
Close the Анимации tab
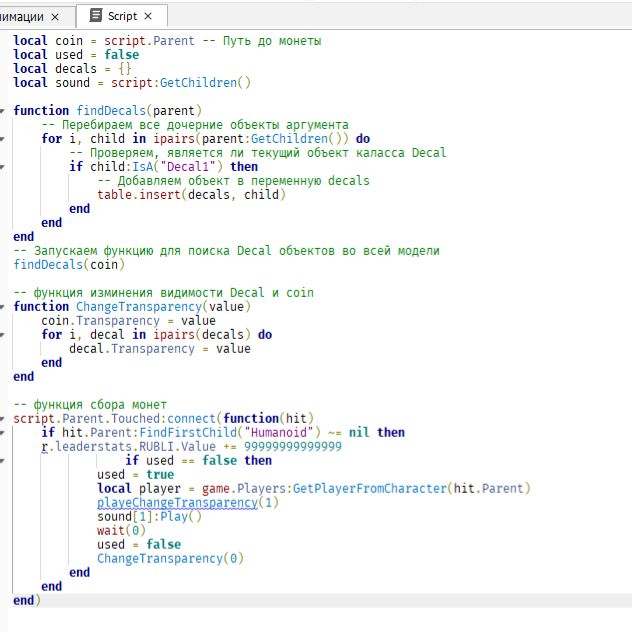pyautogui.click(x=54, y=17)
